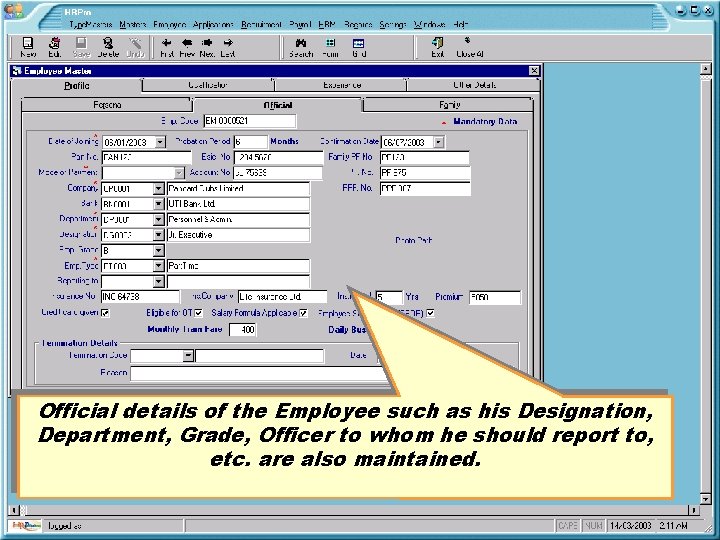This screenshot has height=540, width=720.
Task: Click the Employee Master window title icon
Action: coord(17,71)
